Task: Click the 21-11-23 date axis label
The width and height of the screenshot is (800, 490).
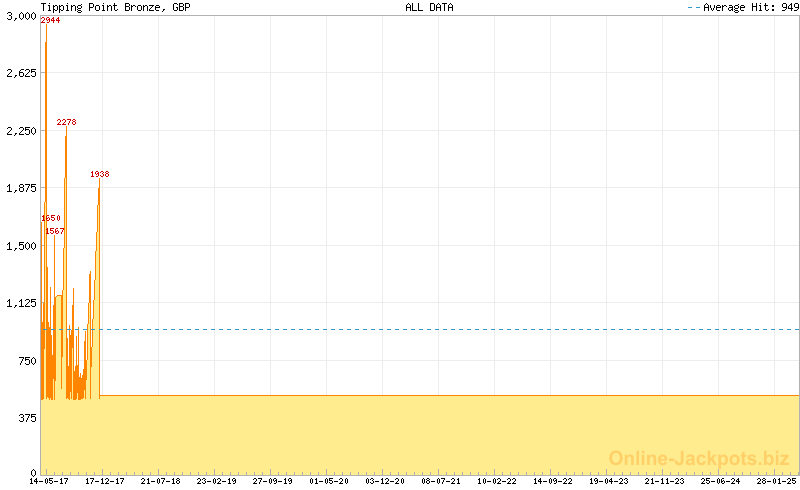Action: 665,481
